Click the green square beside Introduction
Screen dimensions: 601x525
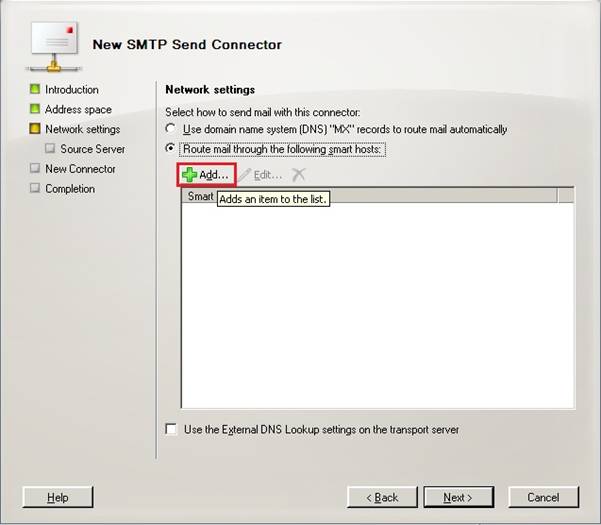coord(35,90)
